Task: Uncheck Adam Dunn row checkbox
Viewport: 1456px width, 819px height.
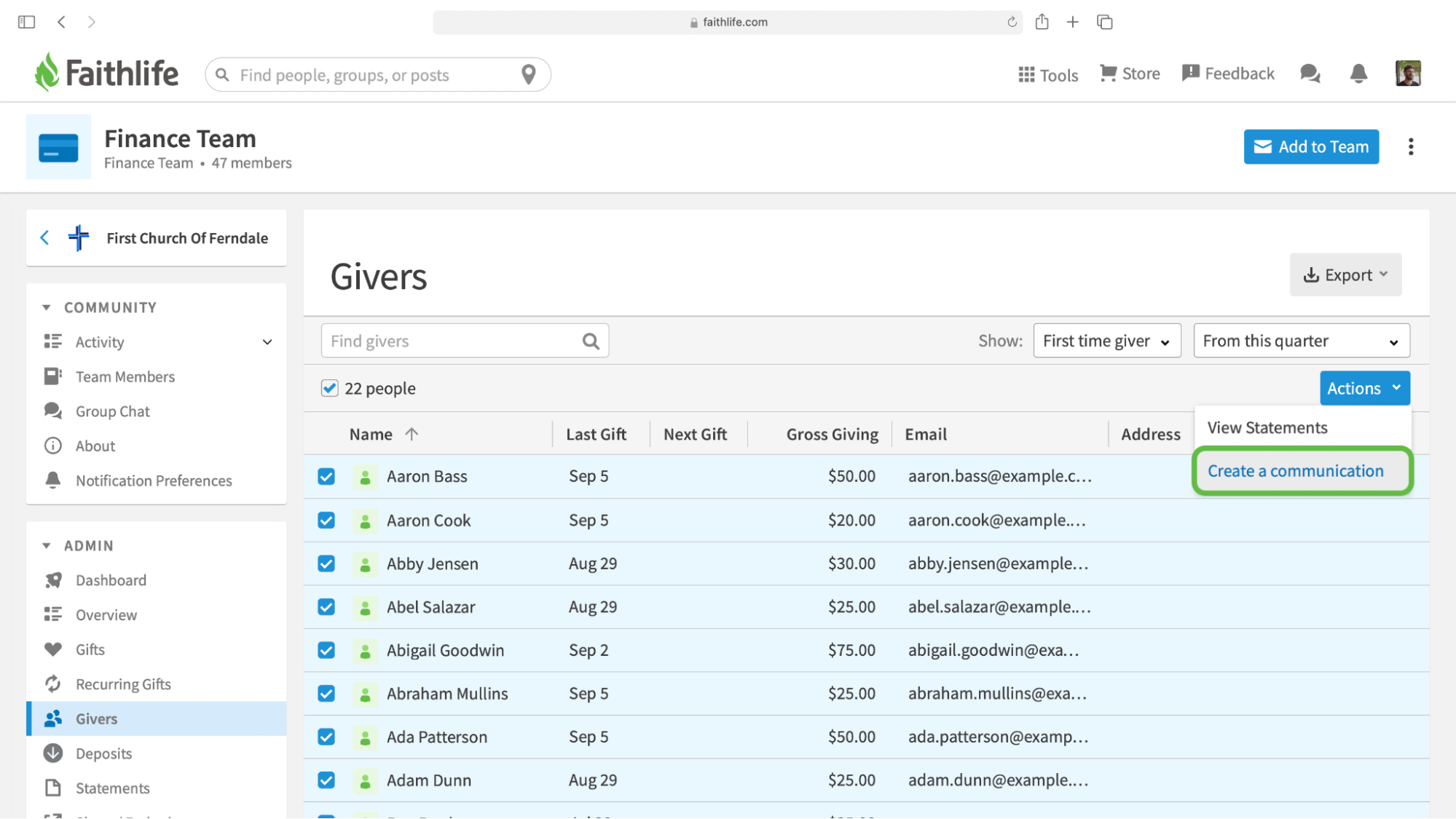Action: pyautogui.click(x=326, y=780)
